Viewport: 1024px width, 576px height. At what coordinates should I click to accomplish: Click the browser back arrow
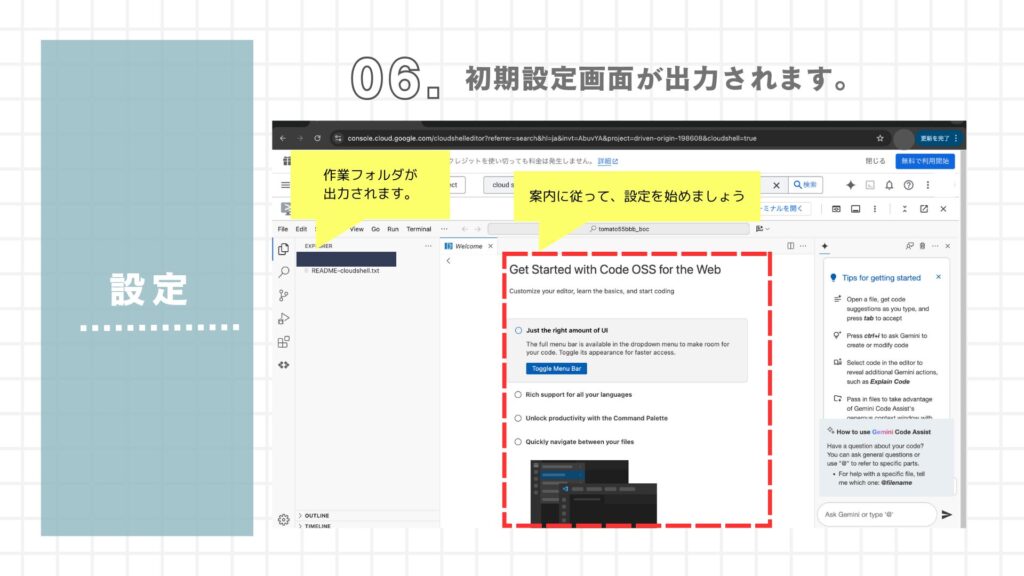[x=283, y=138]
